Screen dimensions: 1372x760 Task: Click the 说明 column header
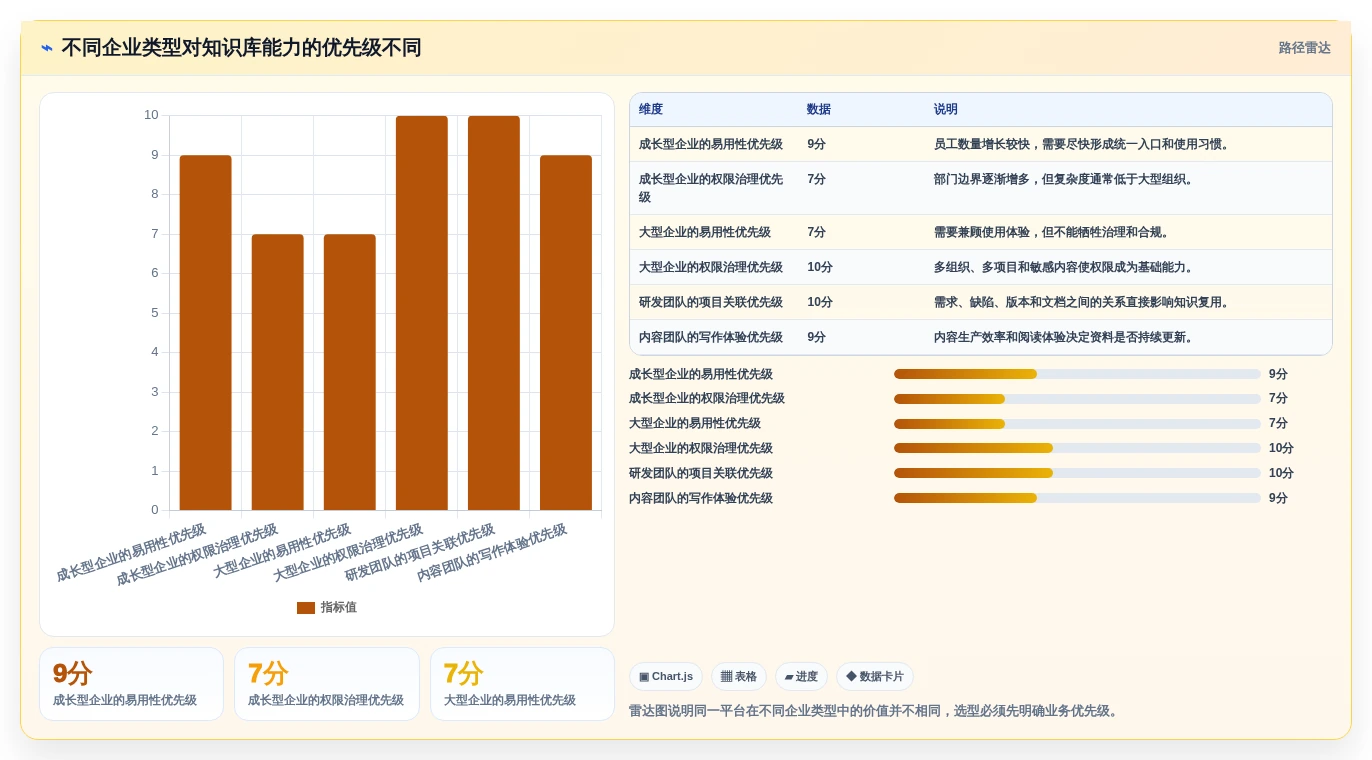(x=946, y=110)
